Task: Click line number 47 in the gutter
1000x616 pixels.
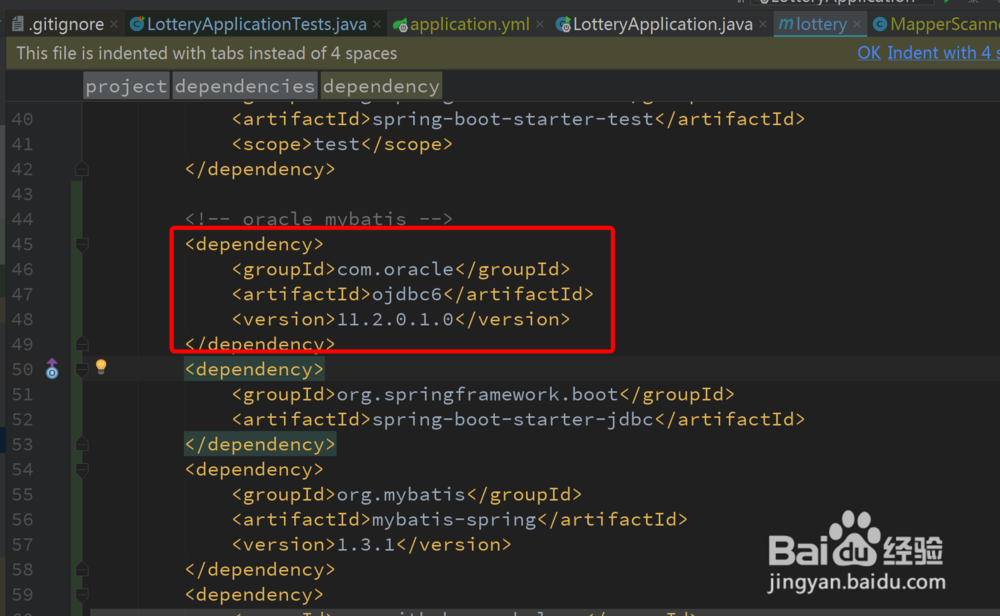Action: (x=22, y=295)
